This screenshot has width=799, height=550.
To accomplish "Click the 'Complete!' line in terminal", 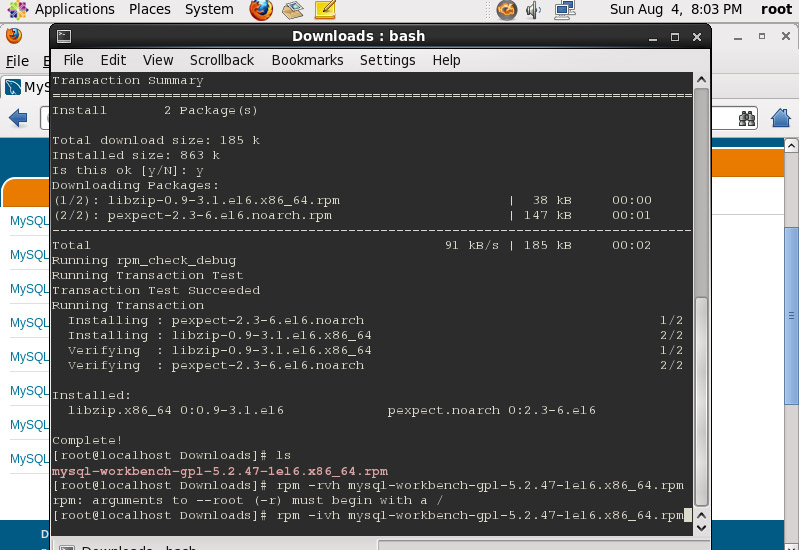I will click(x=87, y=440).
